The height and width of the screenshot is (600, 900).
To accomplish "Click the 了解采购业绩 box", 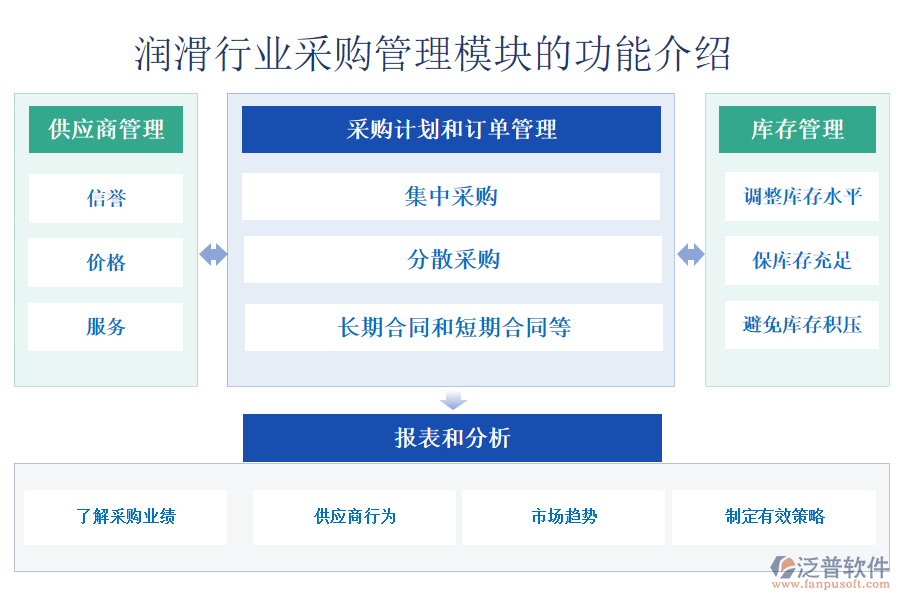I will coord(126,517).
